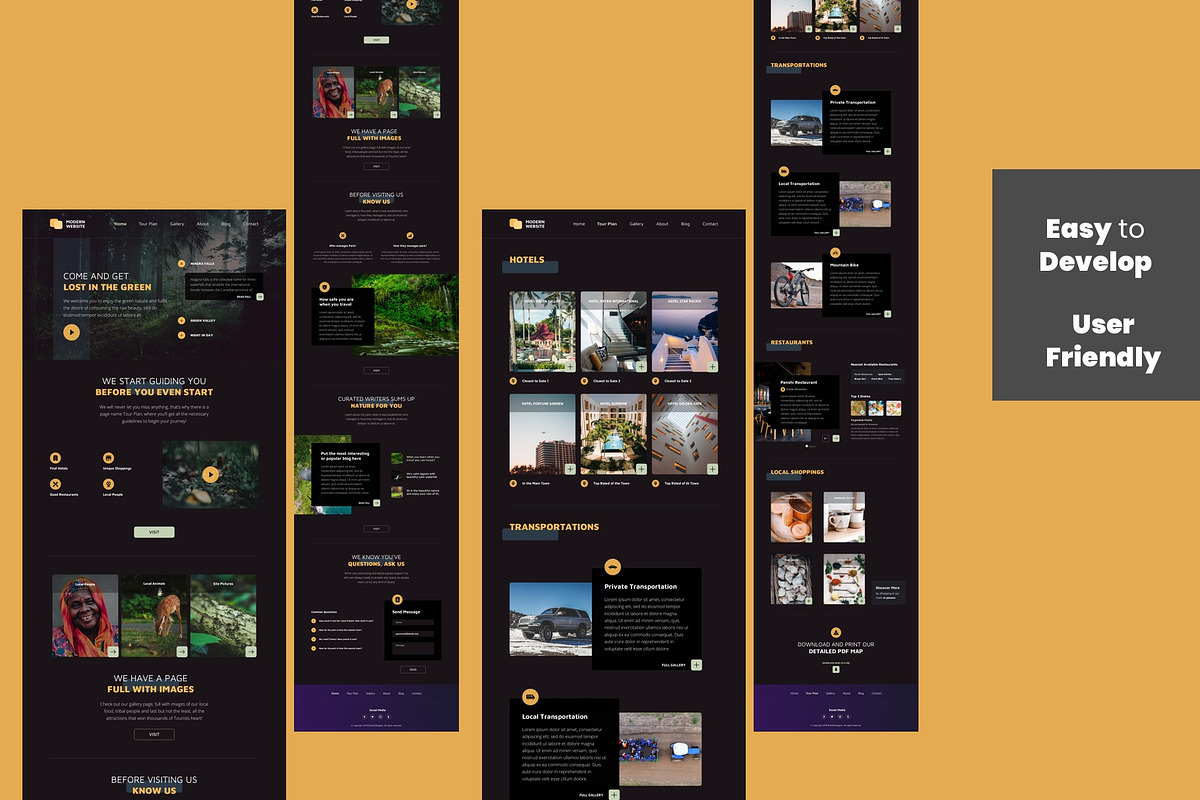Screen dimensions: 1200x800
Task: Open Hotel Supreme courtyard thumbnail
Action: coord(613,434)
